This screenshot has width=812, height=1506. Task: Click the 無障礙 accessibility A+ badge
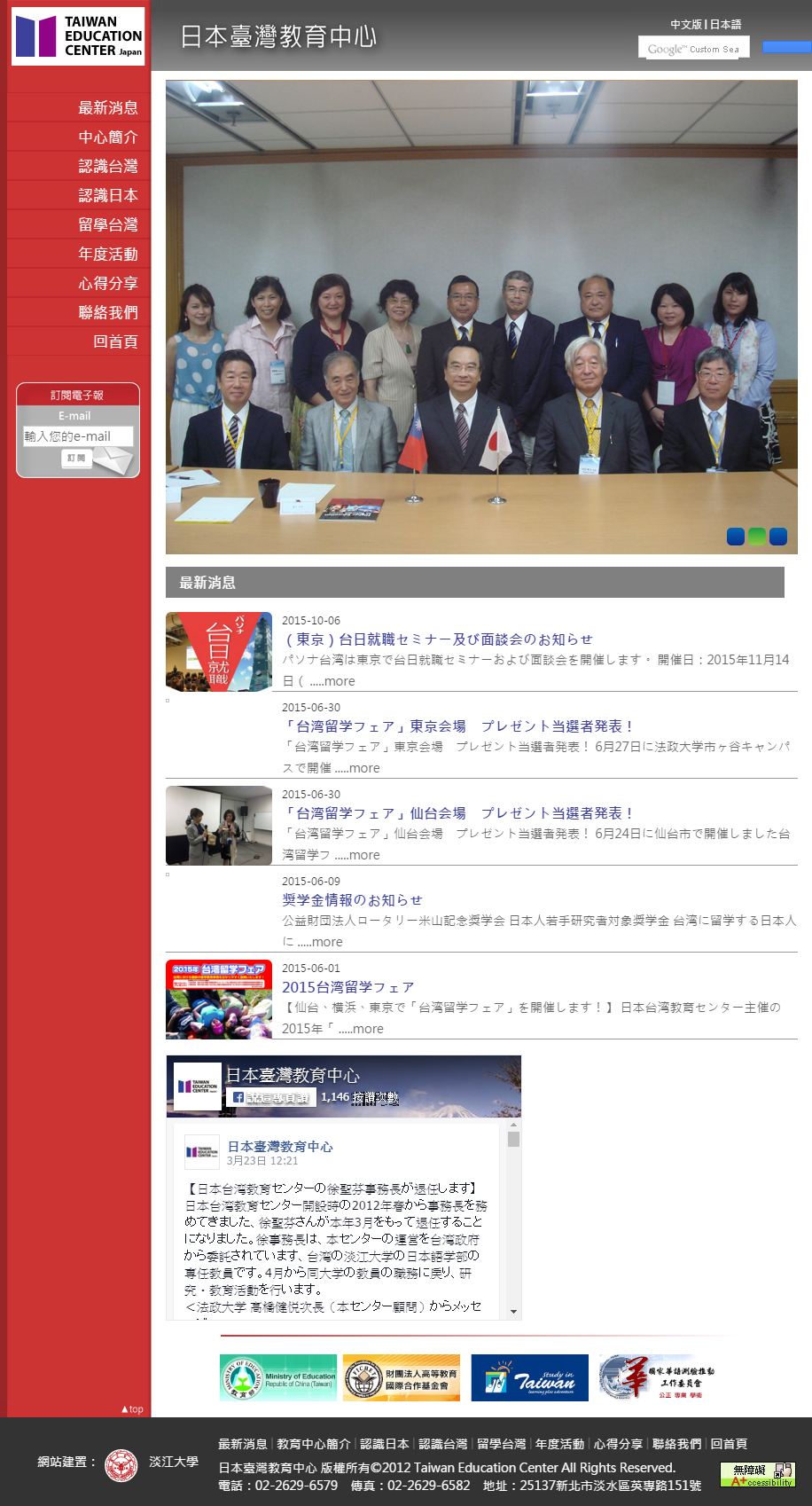point(758,1475)
